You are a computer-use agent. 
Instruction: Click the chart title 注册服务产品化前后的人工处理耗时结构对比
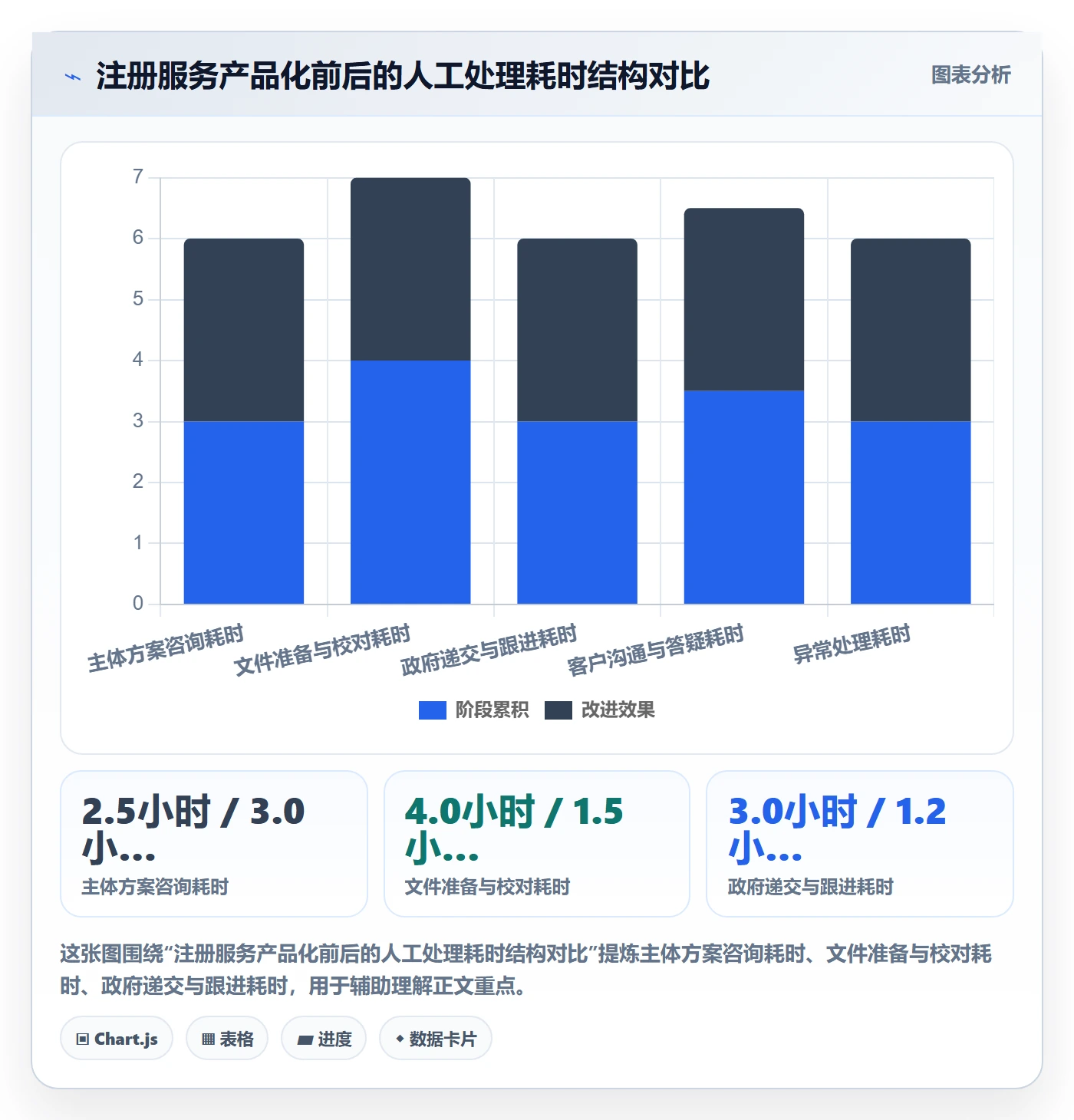[403, 76]
